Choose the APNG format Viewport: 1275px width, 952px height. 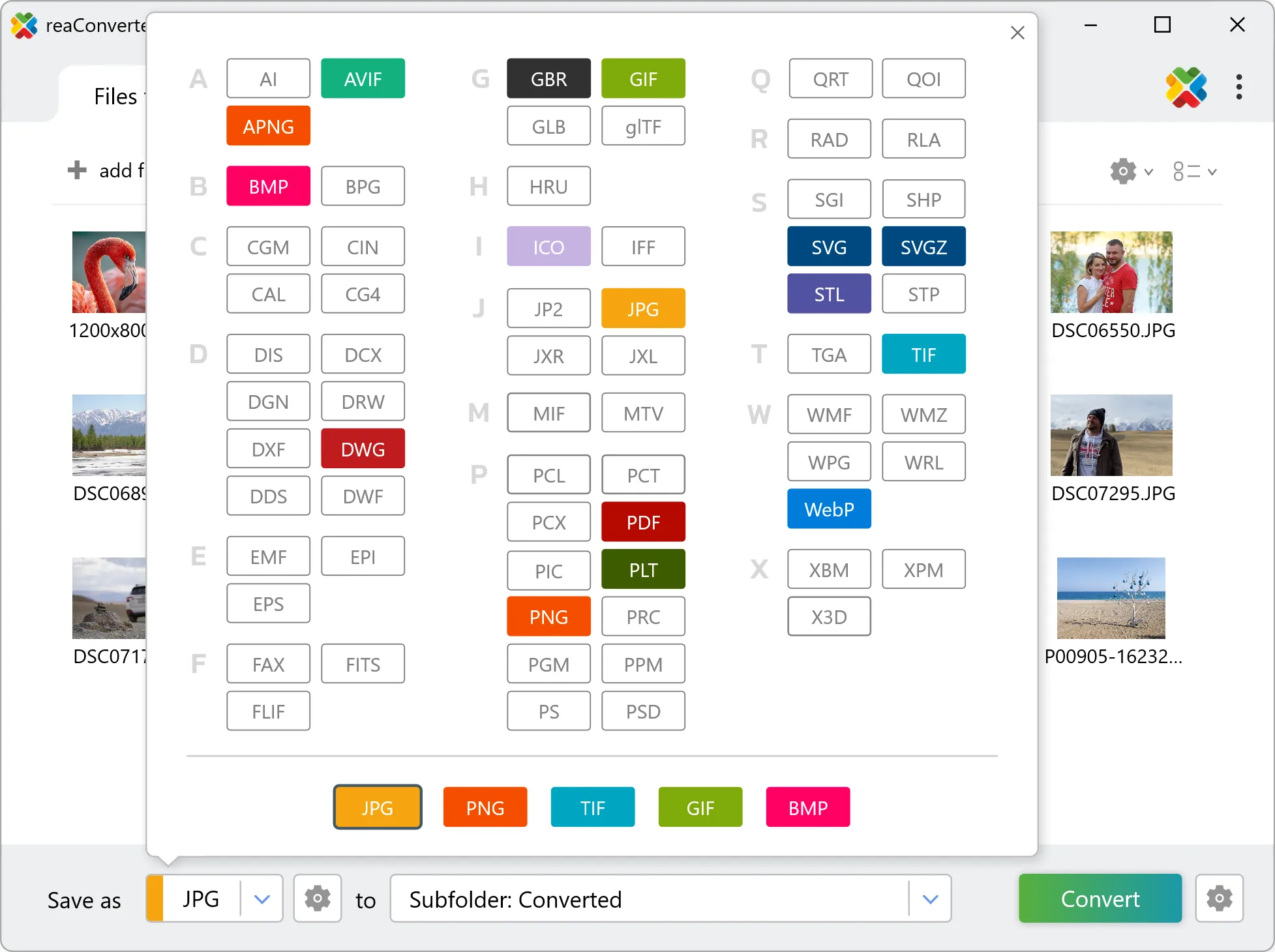click(x=268, y=126)
